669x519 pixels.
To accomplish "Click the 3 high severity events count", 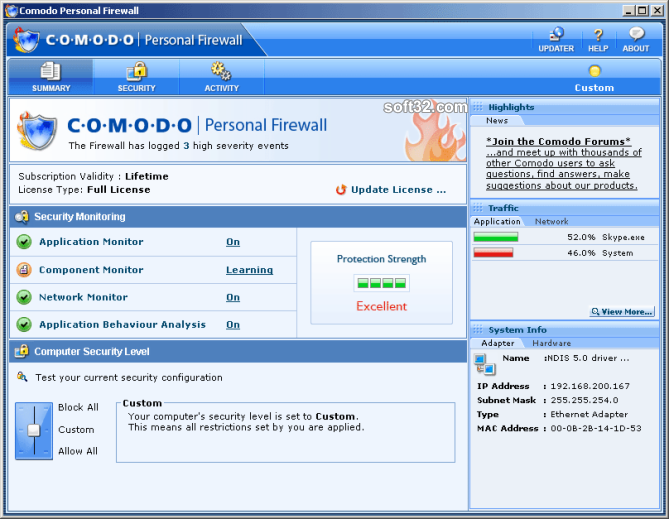I will 186,146.
